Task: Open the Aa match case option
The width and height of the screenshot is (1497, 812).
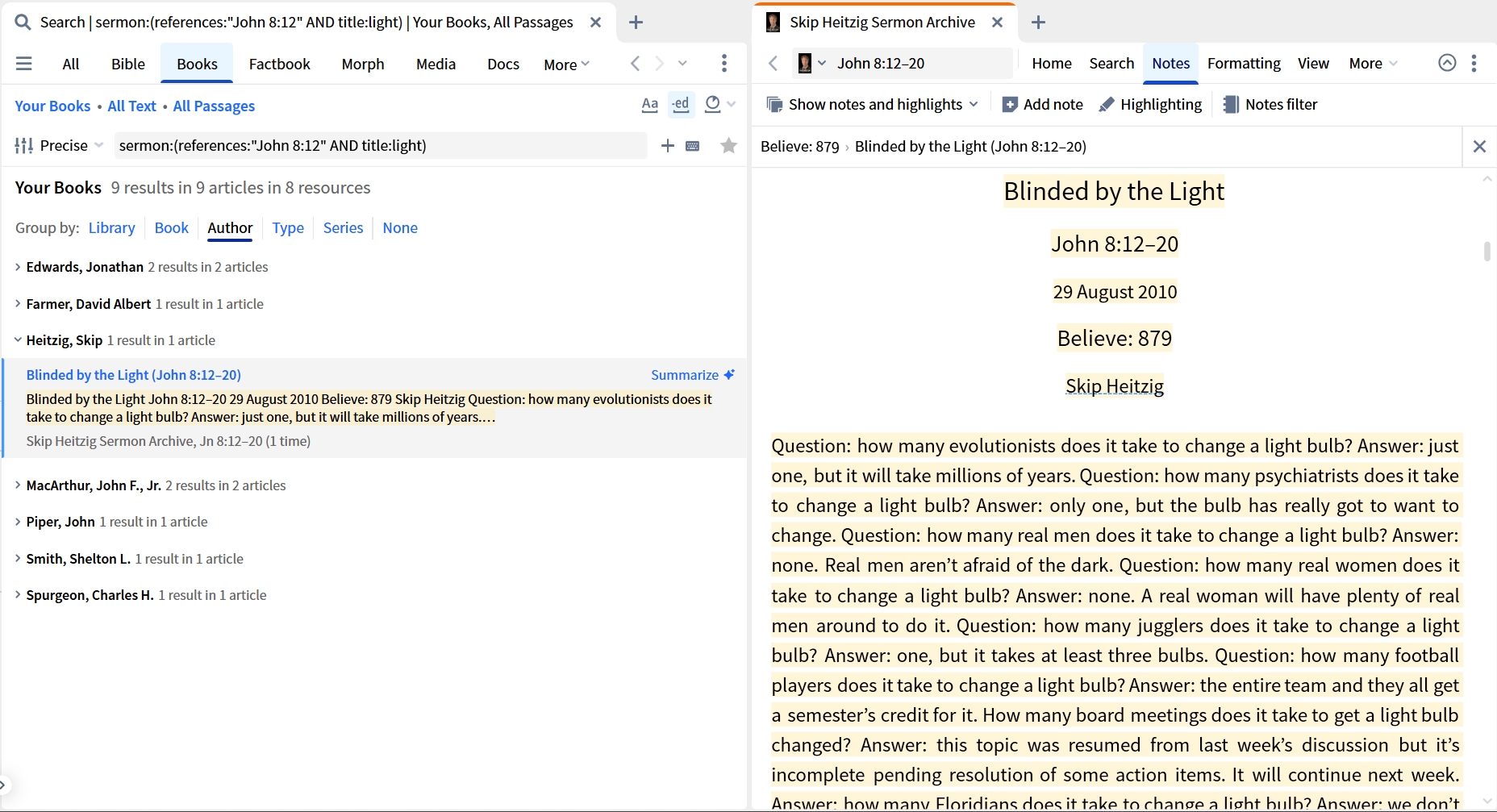Action: (650, 105)
